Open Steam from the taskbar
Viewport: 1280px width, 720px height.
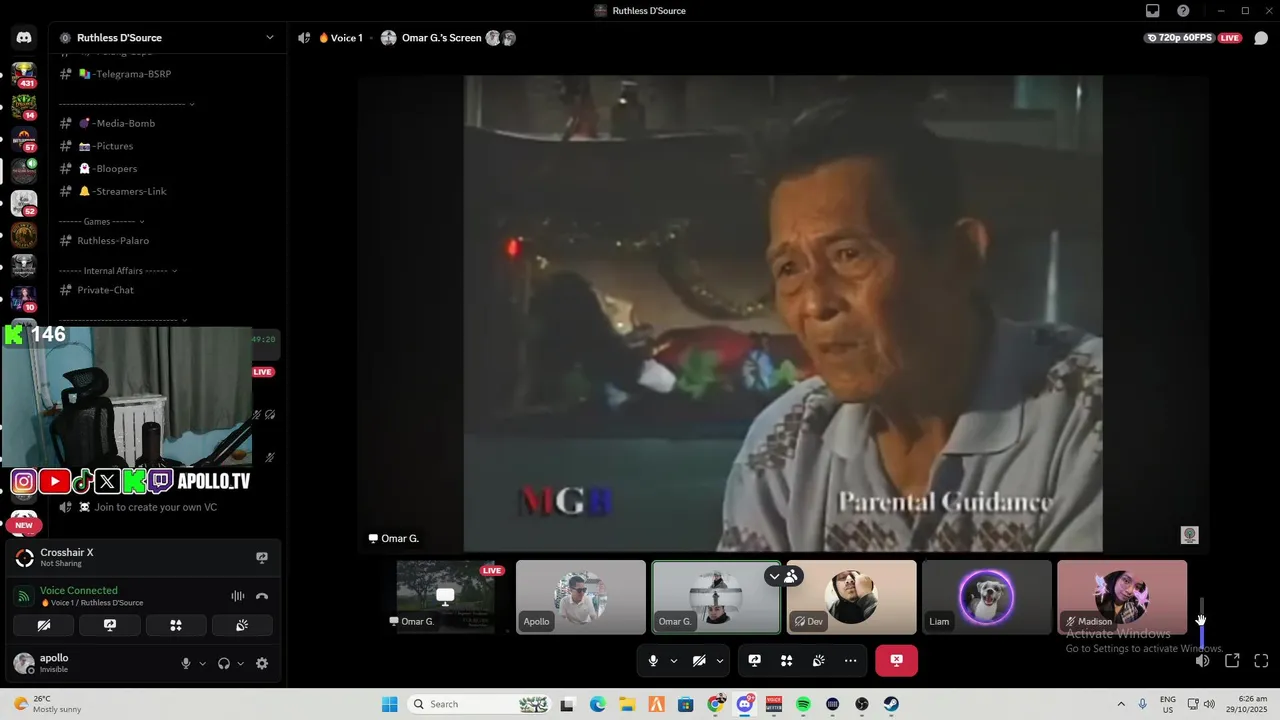point(891,704)
